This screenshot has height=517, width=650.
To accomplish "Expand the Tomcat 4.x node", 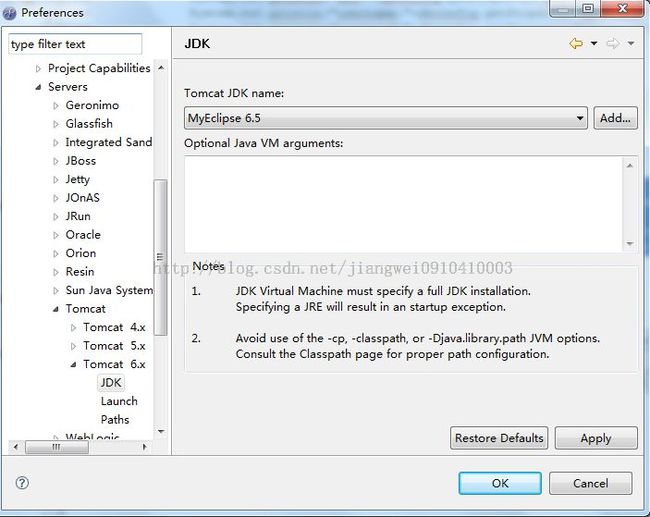I will 73,328.
